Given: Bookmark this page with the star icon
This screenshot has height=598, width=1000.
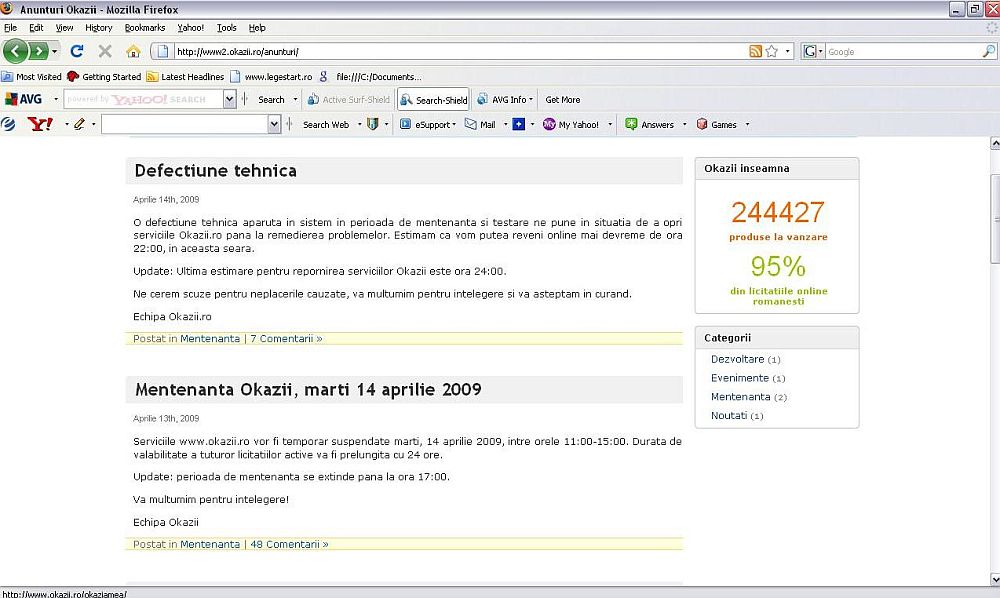Looking at the screenshot, I should pyautogui.click(x=772, y=51).
